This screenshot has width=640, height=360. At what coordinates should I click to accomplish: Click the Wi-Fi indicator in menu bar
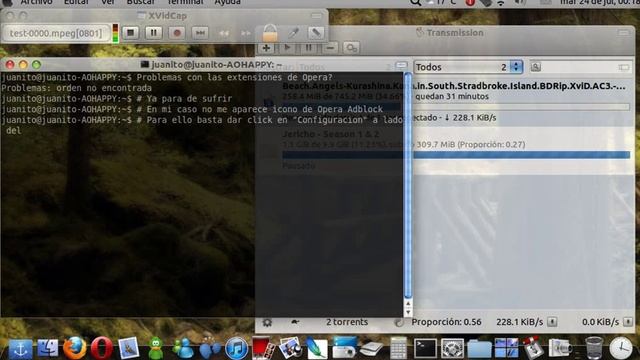(x=501, y=2)
